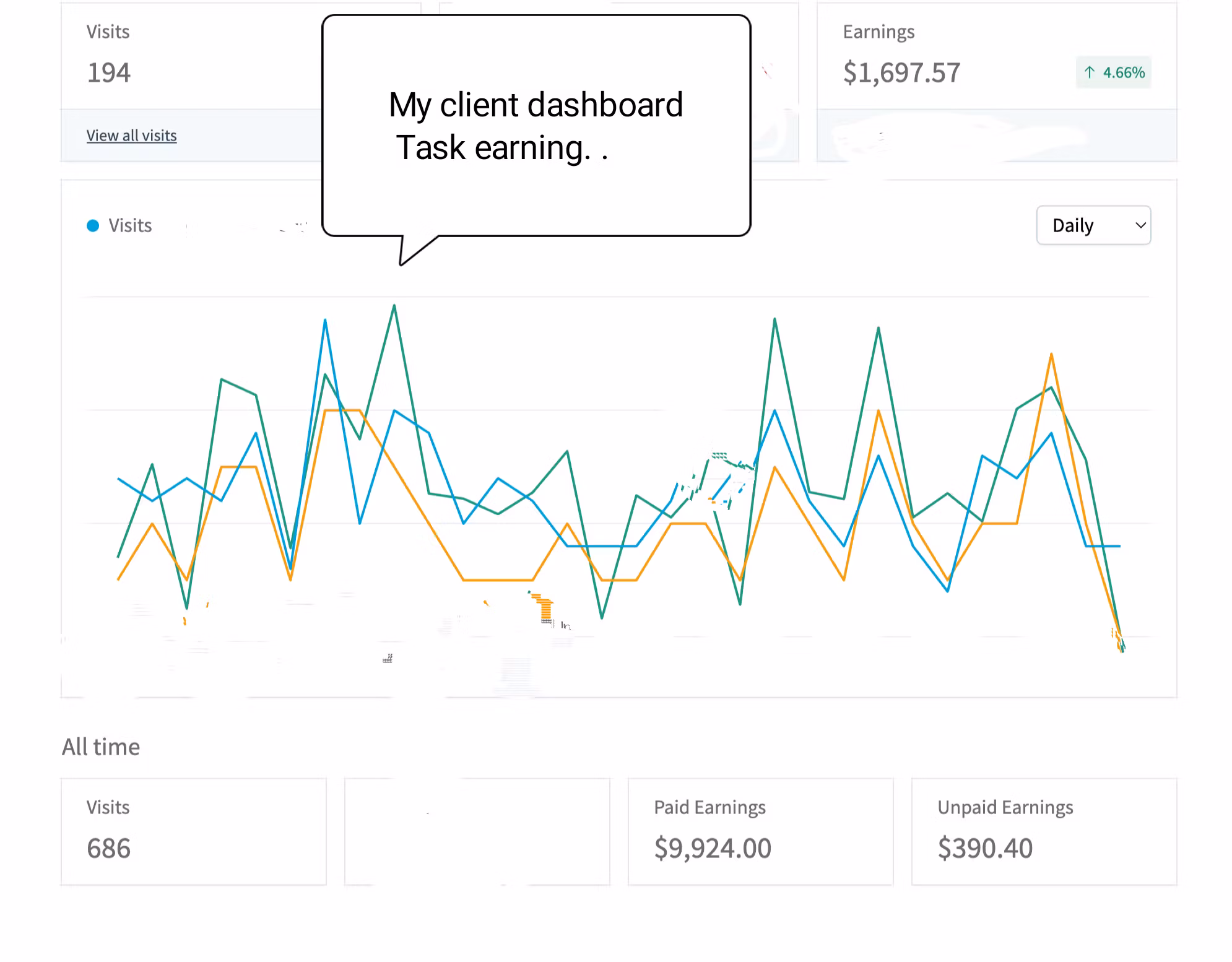Click the up arrow icon in earnings badge
This screenshot has height=962, width=1232.
pyautogui.click(x=1090, y=72)
